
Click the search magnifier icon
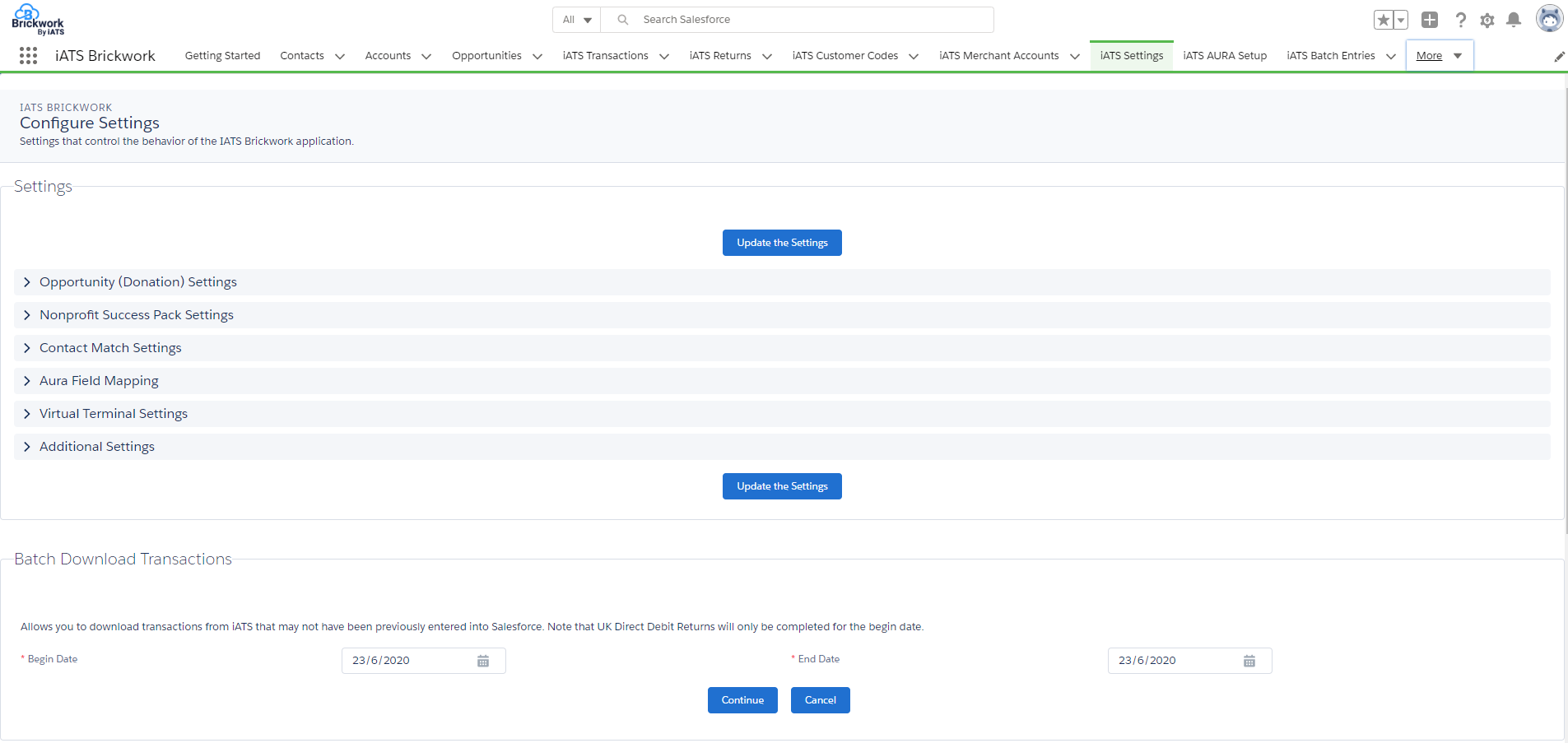623,20
